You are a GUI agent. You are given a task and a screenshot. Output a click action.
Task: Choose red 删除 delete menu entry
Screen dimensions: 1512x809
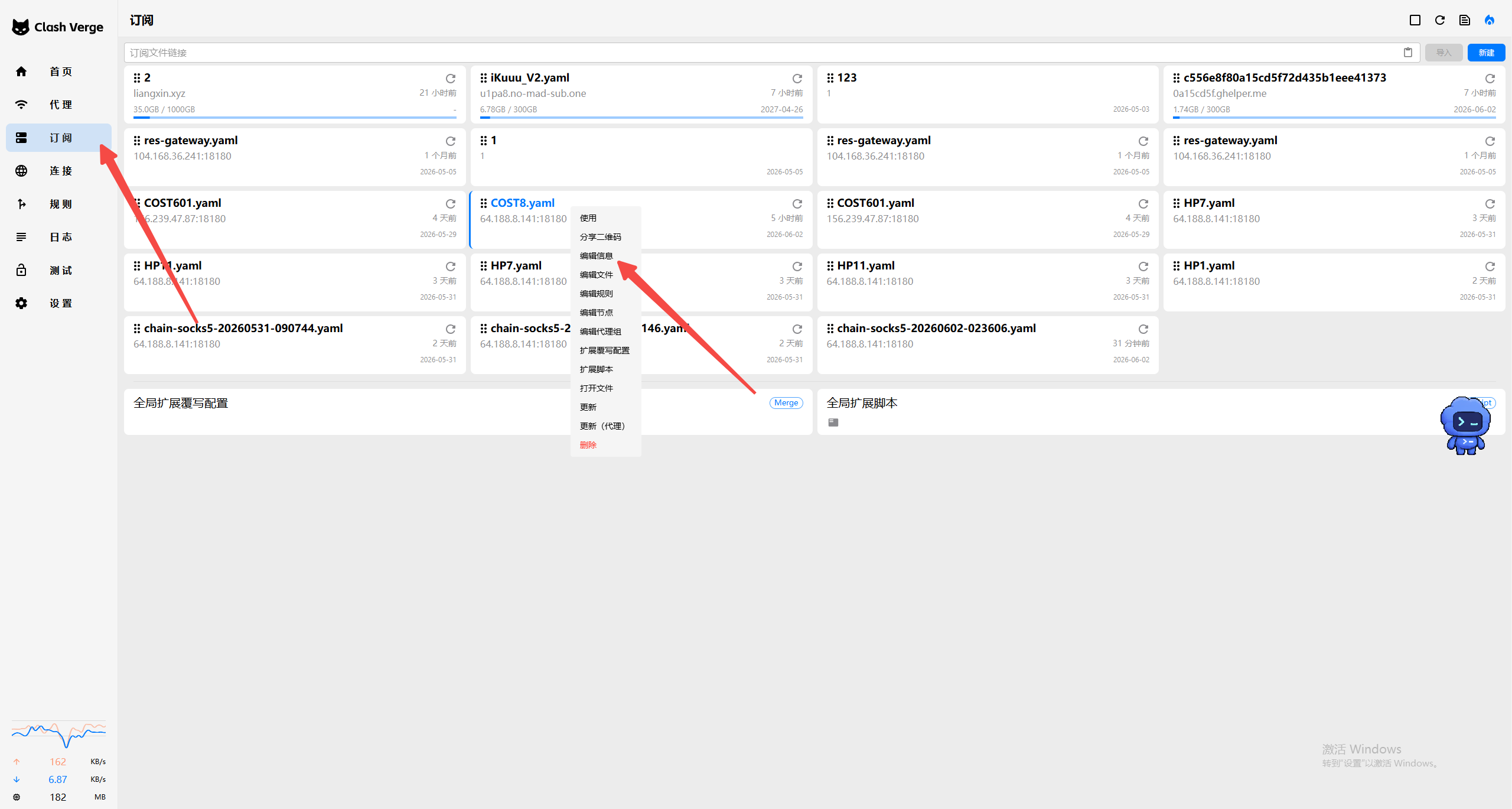click(x=606, y=445)
